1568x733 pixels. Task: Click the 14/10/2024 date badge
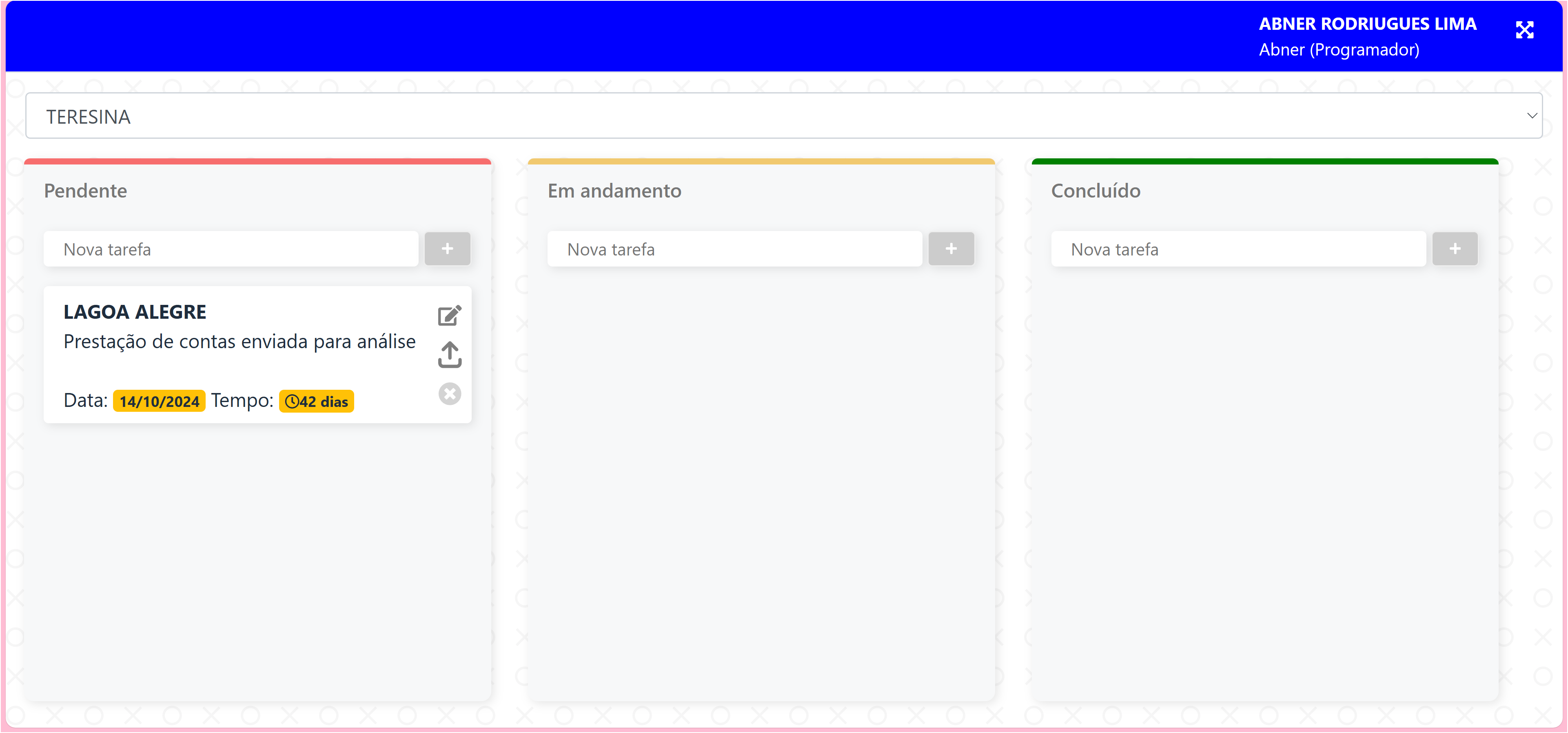[x=159, y=402]
